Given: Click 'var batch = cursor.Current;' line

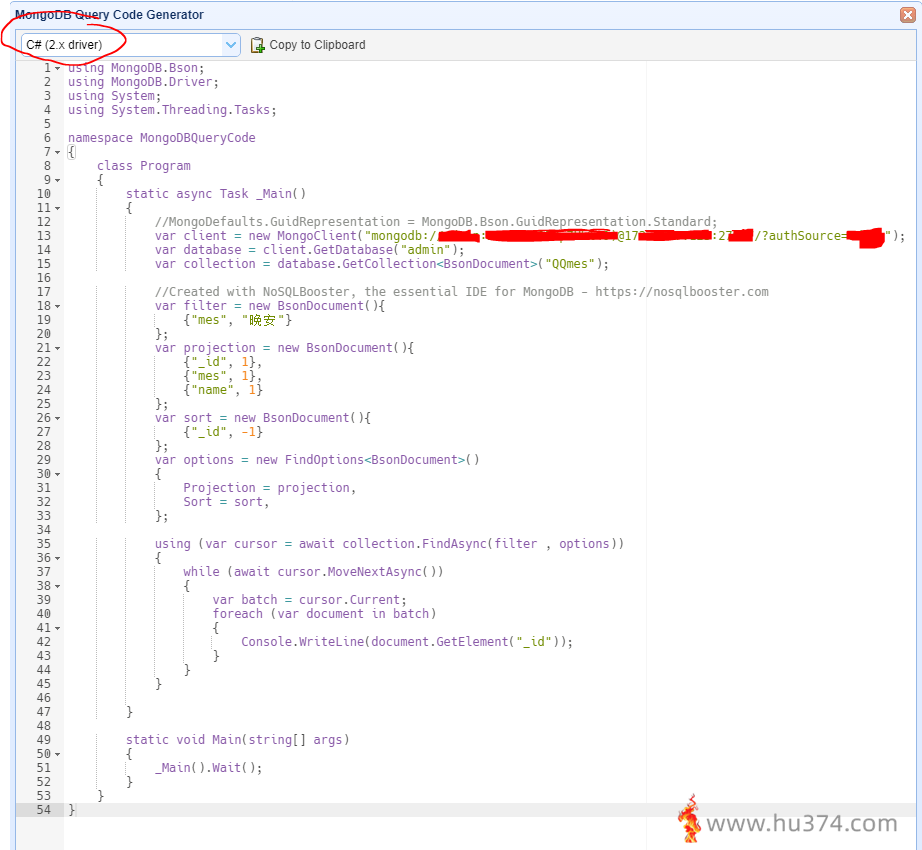Looking at the screenshot, I should (x=309, y=600).
